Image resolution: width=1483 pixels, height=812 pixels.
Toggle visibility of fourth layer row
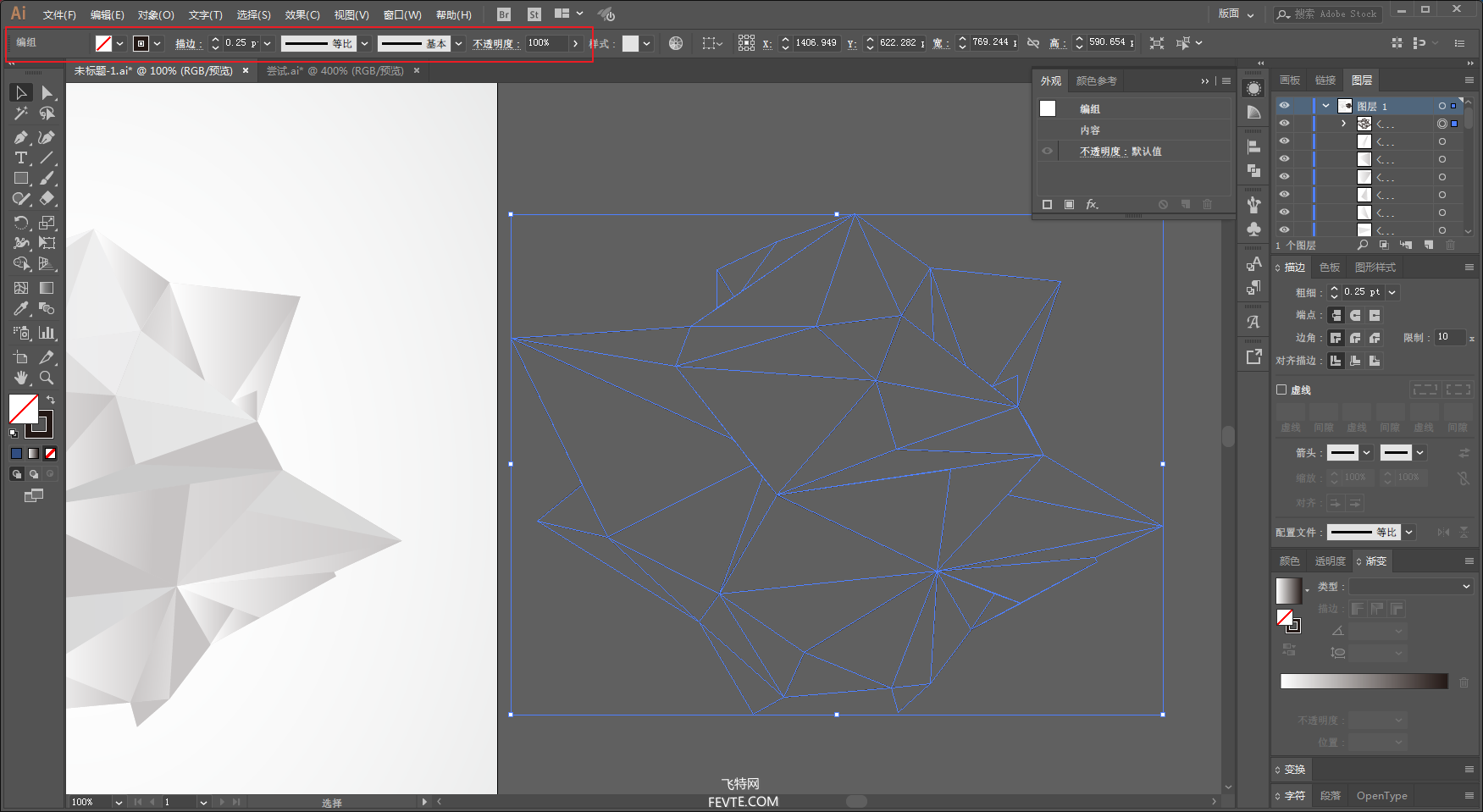tap(1285, 159)
